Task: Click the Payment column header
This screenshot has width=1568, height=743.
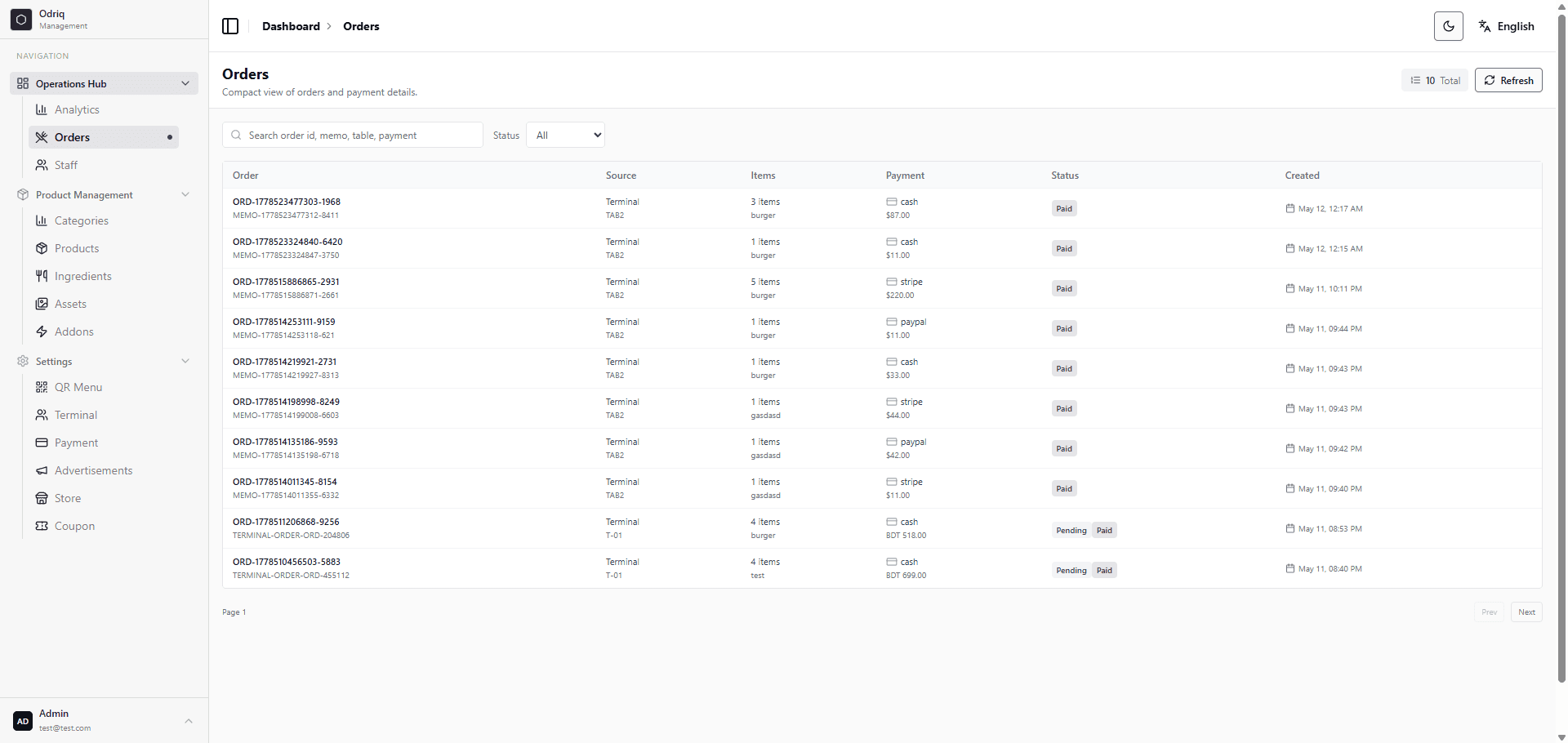Action: 905,176
